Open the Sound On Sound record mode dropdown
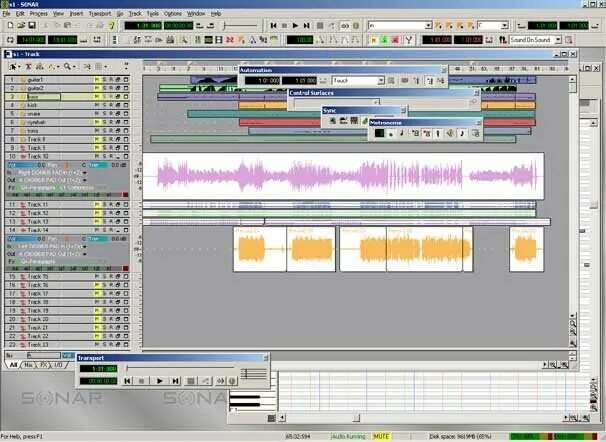The width and height of the screenshot is (606, 442). pos(558,40)
